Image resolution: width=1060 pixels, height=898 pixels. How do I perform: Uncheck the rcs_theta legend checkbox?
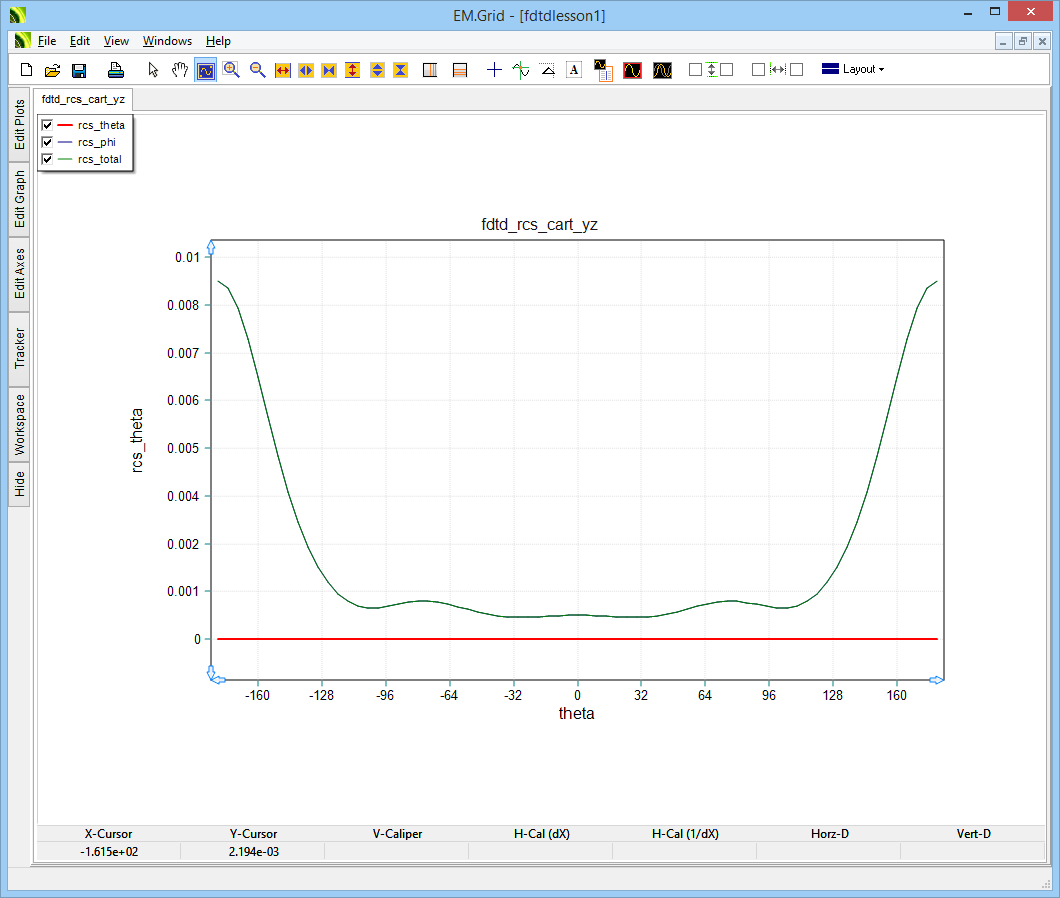pos(47,125)
